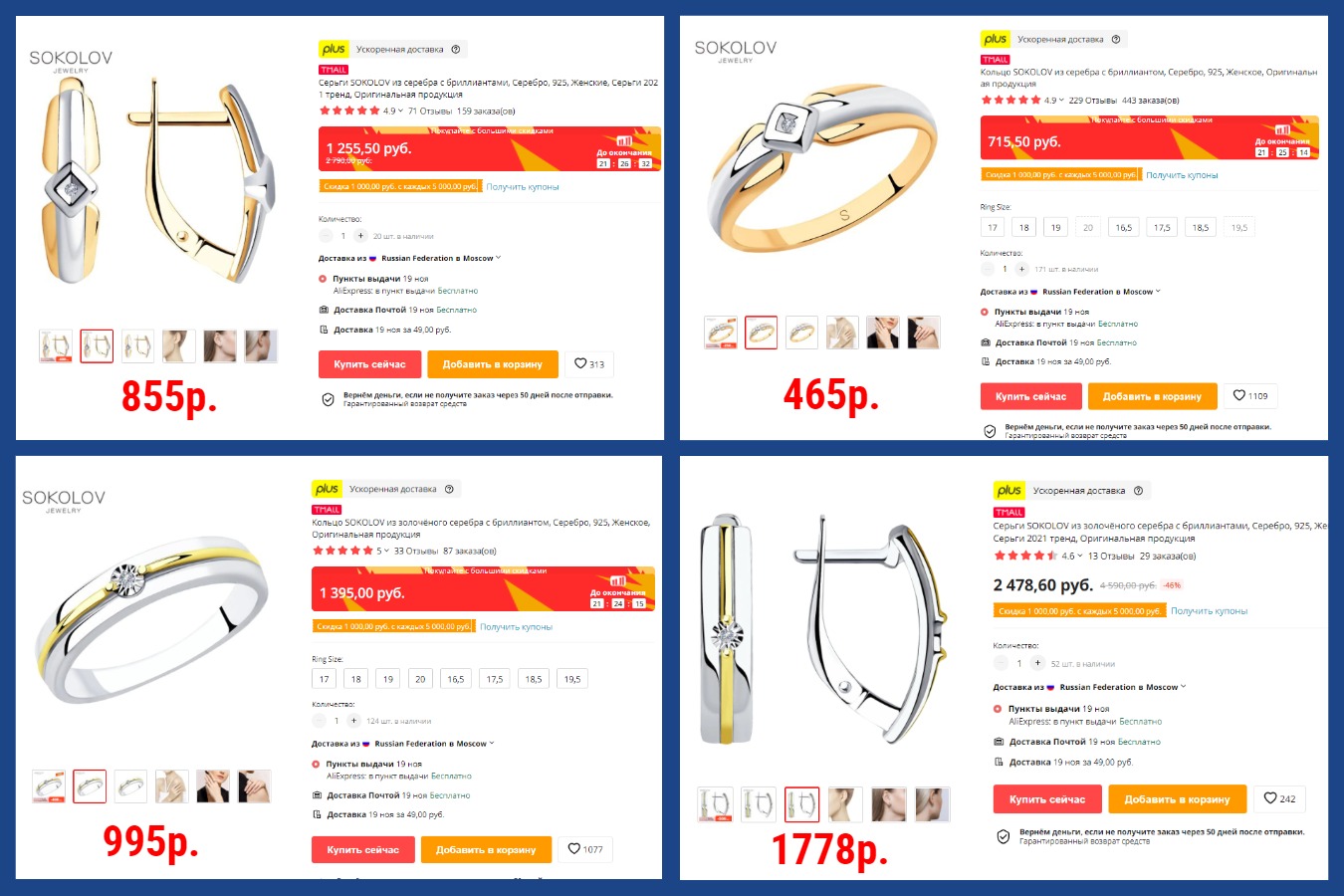The image size is (1344, 896).
Task: Open 71 Отзывы reviews for the earrings
Action: (430, 111)
